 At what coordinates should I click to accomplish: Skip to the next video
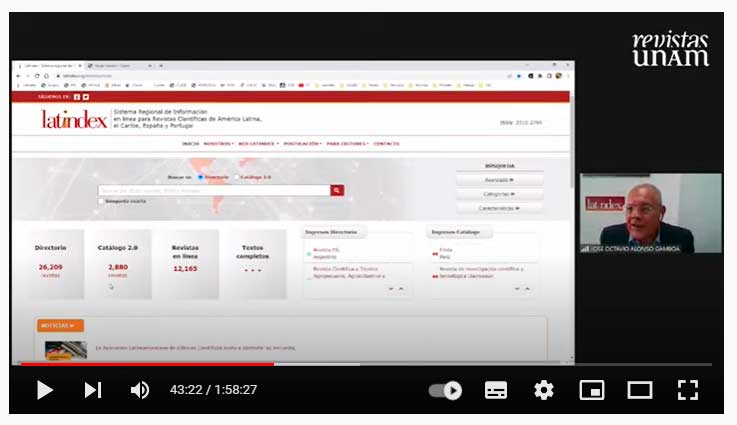93,390
